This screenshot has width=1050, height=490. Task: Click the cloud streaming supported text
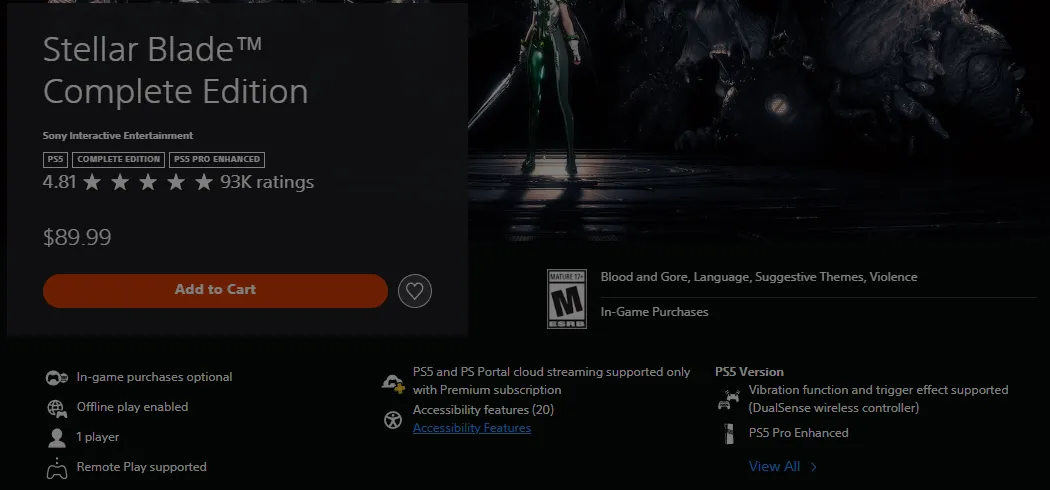[x=552, y=381]
